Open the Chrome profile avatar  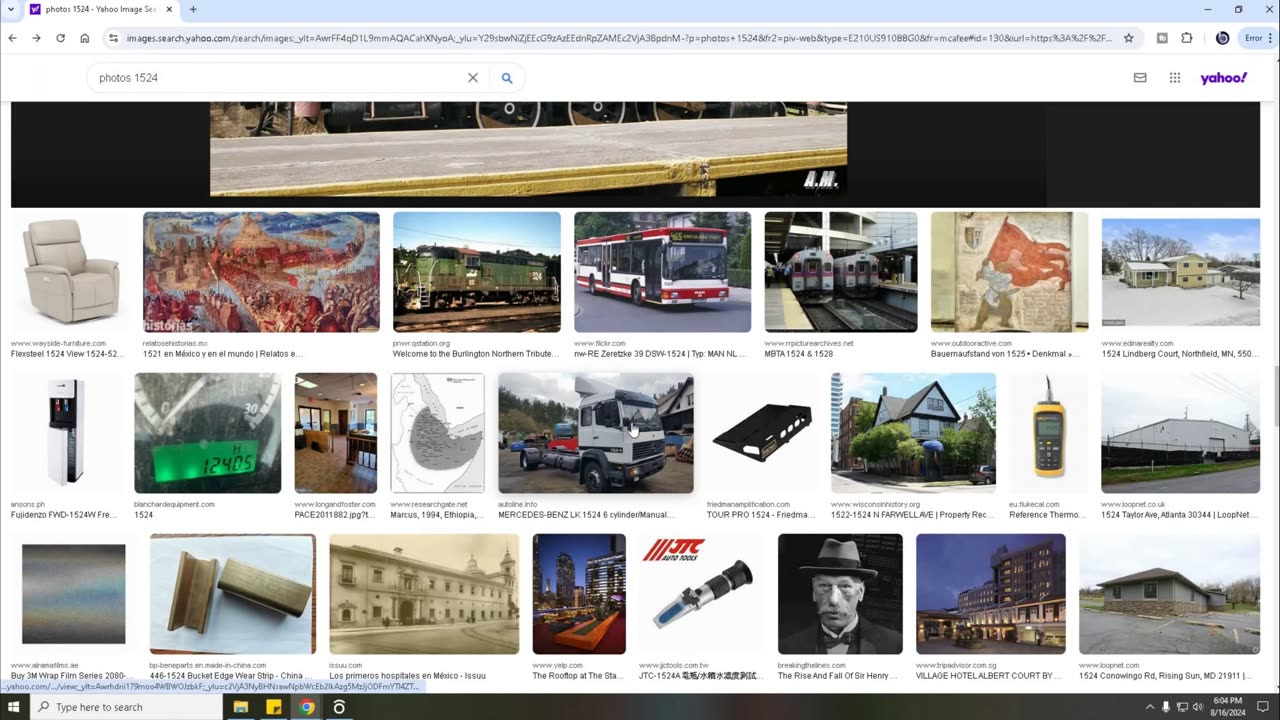coord(1222,38)
